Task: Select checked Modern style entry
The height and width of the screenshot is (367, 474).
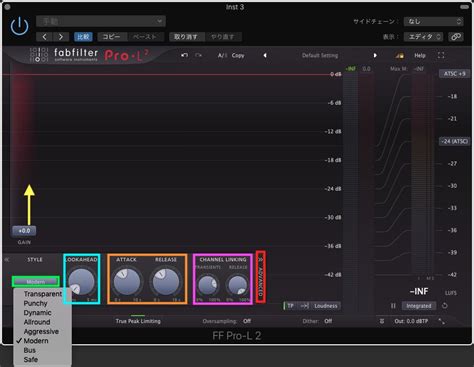Action: 36,341
